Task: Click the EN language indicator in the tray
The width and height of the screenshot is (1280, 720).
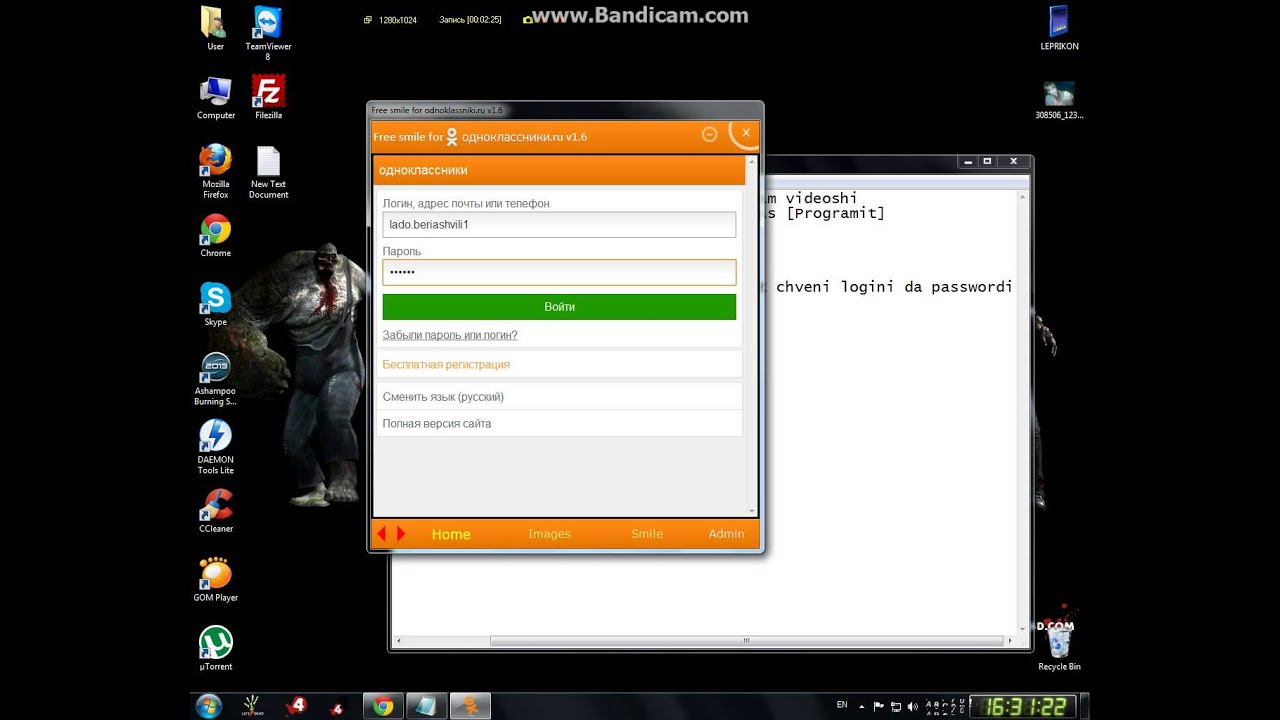Action: (842, 705)
